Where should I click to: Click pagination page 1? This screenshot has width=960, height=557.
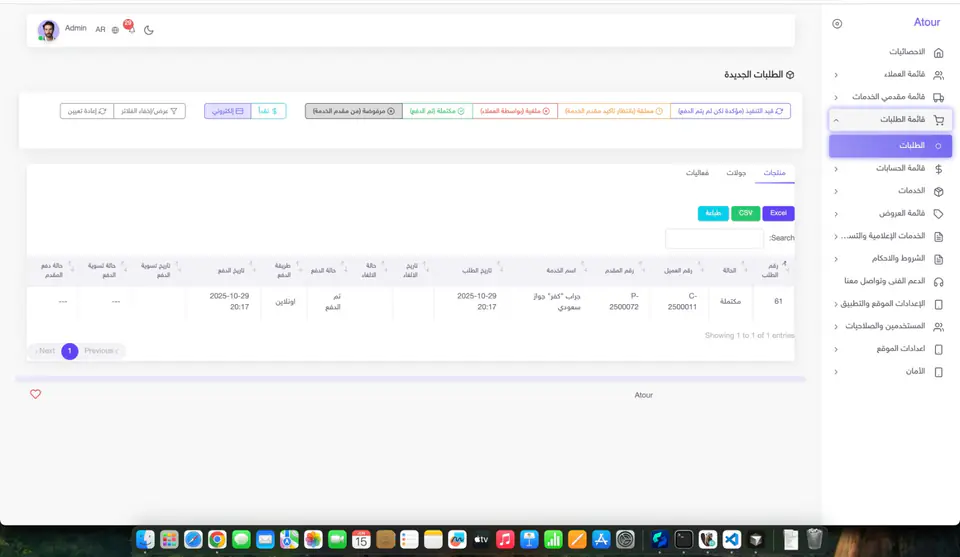(70, 351)
